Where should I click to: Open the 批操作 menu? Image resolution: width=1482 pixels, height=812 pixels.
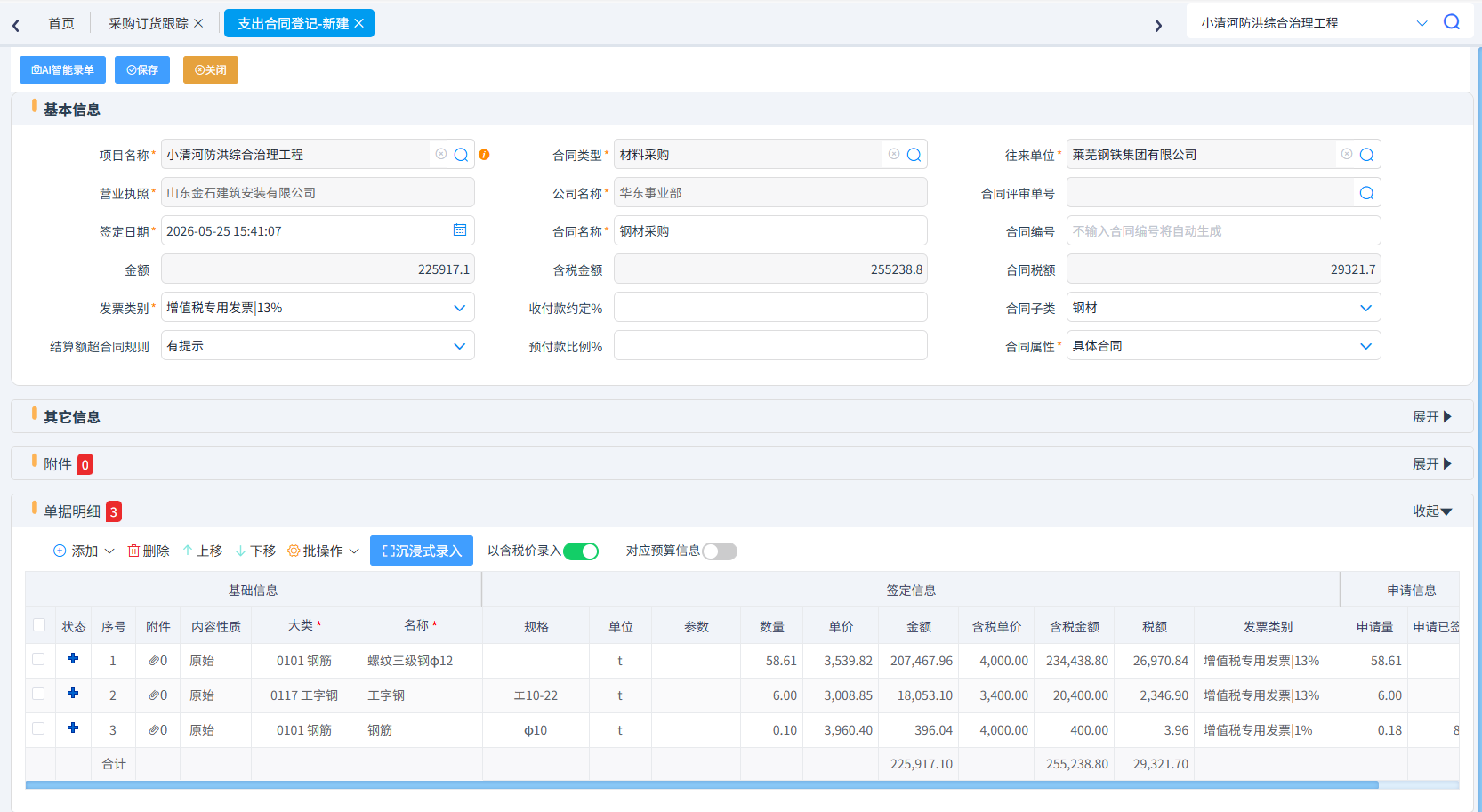coord(323,551)
